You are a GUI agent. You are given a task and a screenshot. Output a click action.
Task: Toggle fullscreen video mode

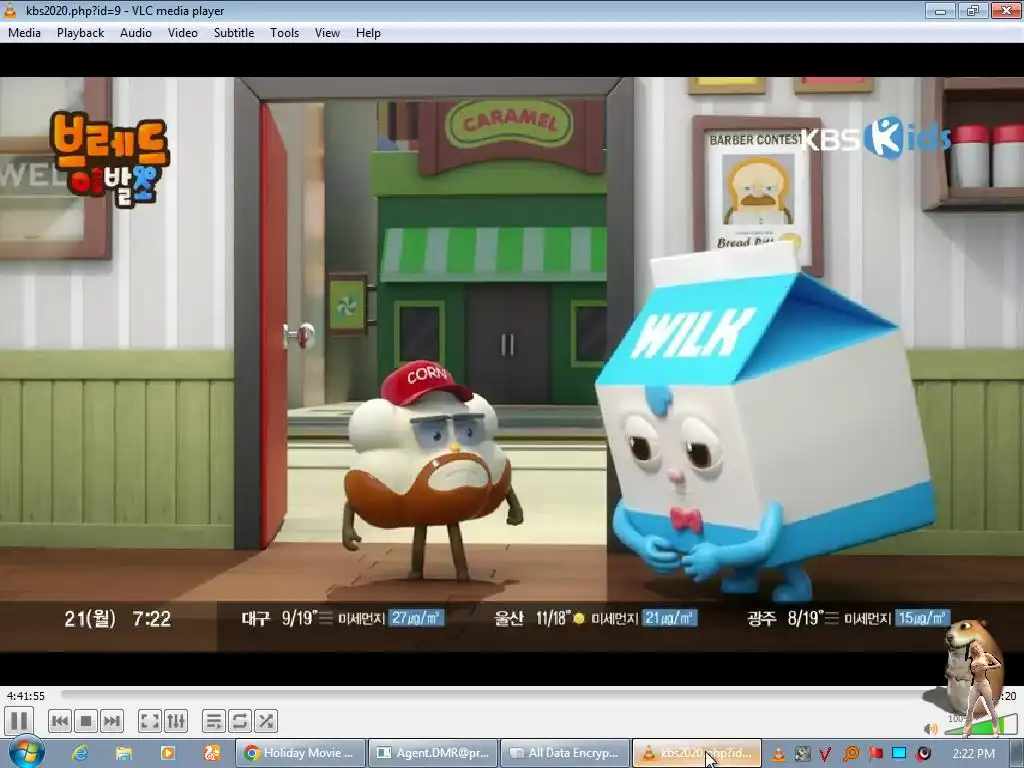[x=150, y=721]
